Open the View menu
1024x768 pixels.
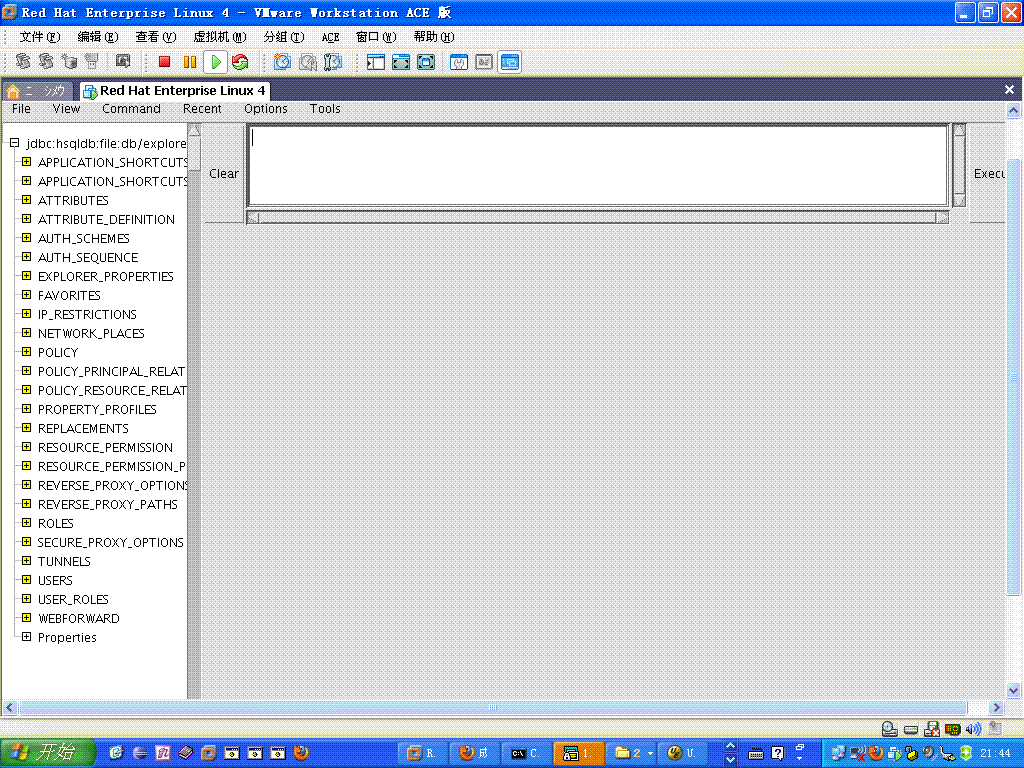66,109
